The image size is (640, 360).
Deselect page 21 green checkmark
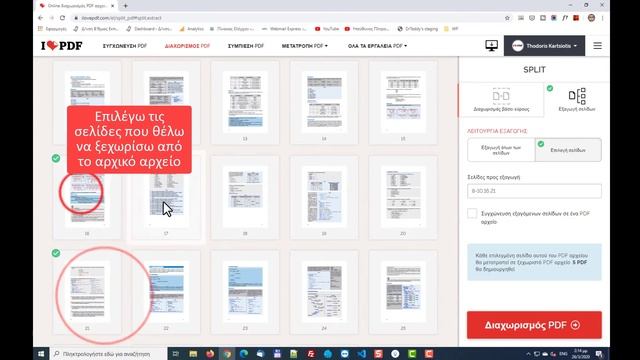tap(56, 253)
